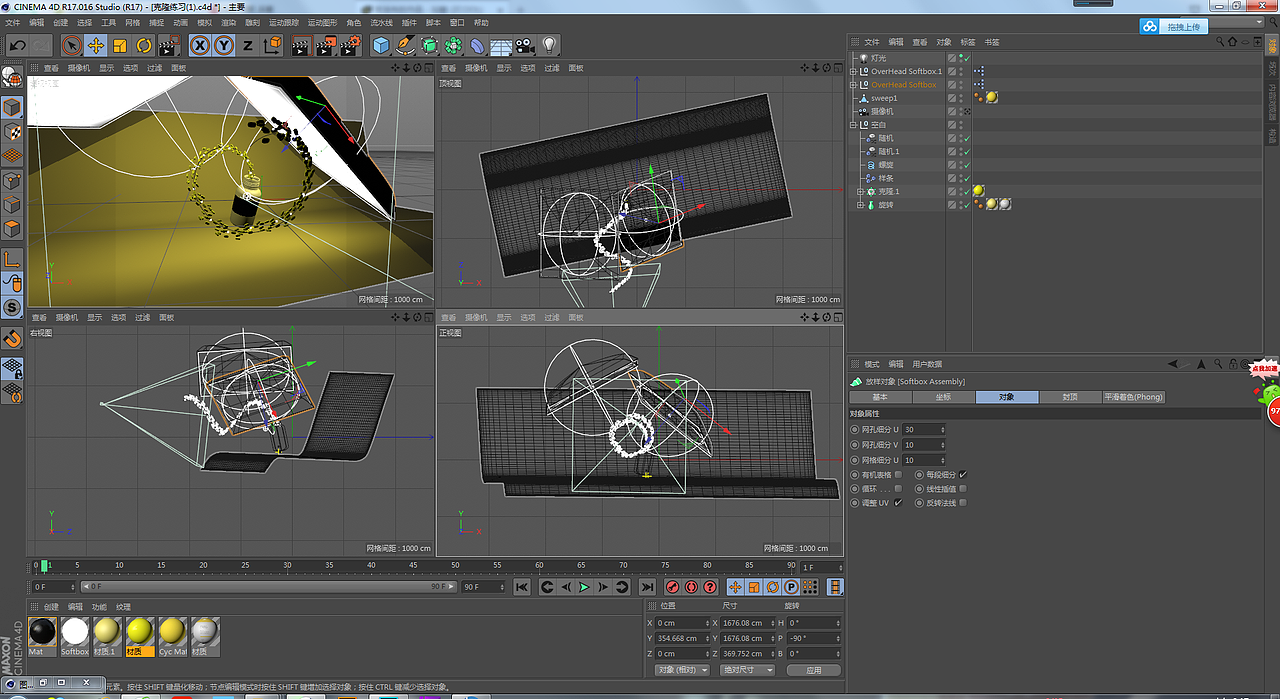Click the Spline Pen tool icon
This screenshot has width=1280, height=699.
[x=404, y=45]
